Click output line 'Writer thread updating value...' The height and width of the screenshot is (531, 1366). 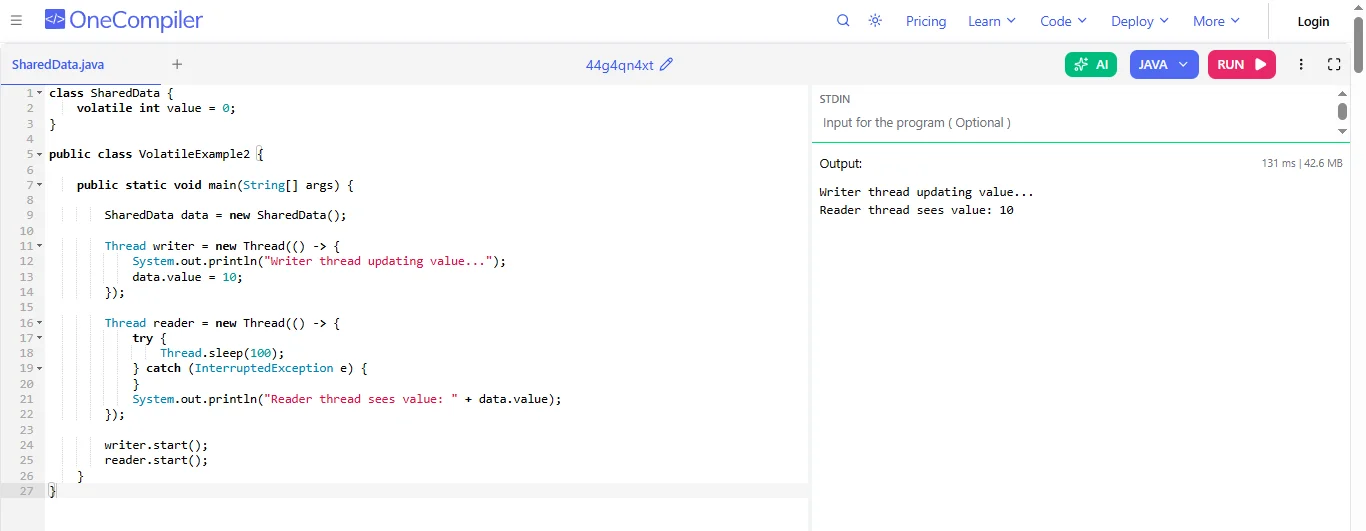pos(926,192)
